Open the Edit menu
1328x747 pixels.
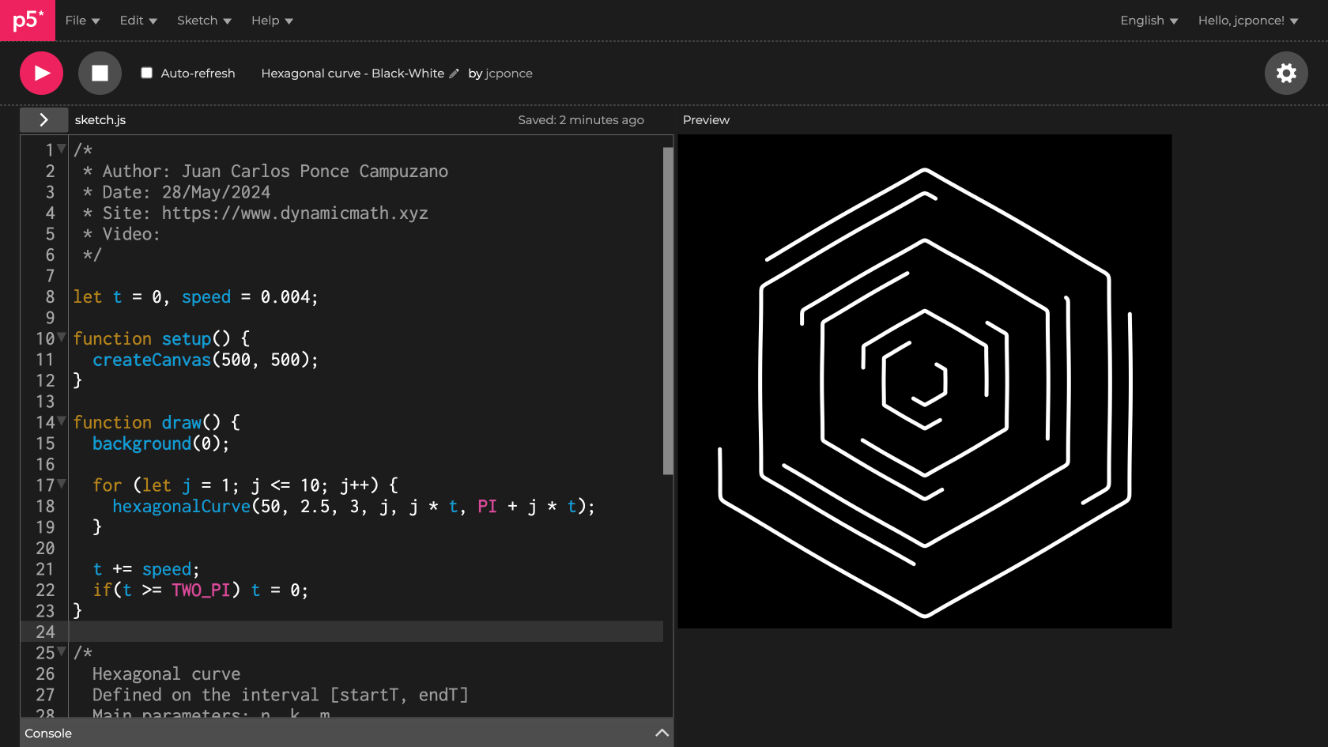coord(138,20)
